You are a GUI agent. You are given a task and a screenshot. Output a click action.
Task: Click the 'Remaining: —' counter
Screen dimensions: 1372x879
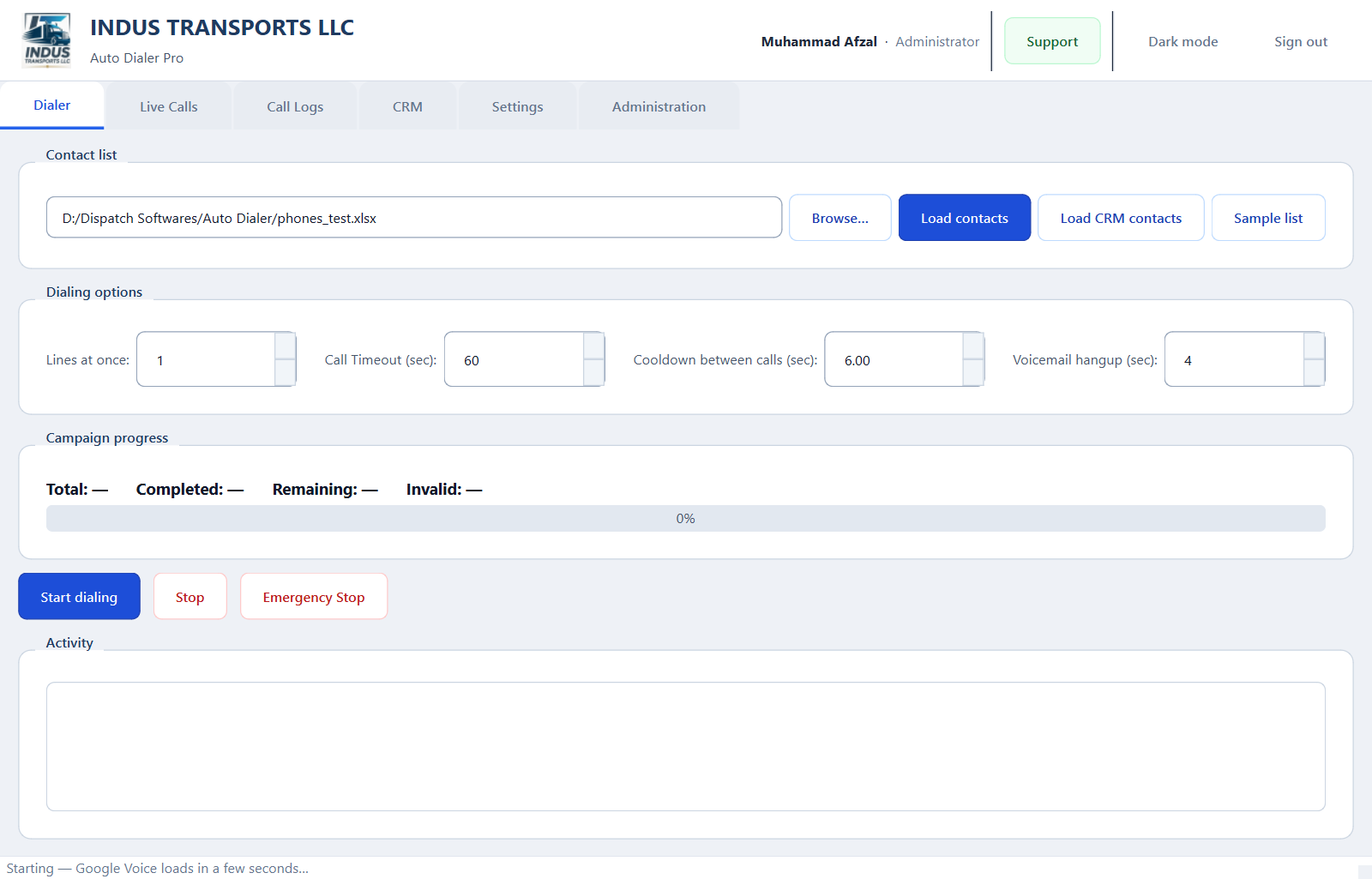click(x=325, y=489)
